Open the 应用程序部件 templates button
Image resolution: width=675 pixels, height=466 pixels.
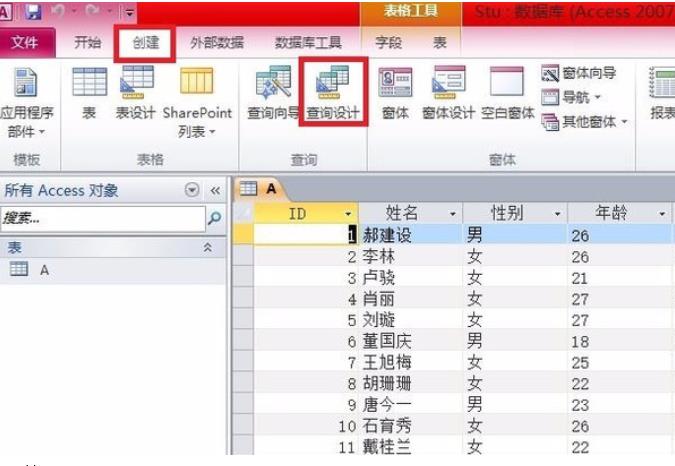pyautogui.click(x=26, y=102)
